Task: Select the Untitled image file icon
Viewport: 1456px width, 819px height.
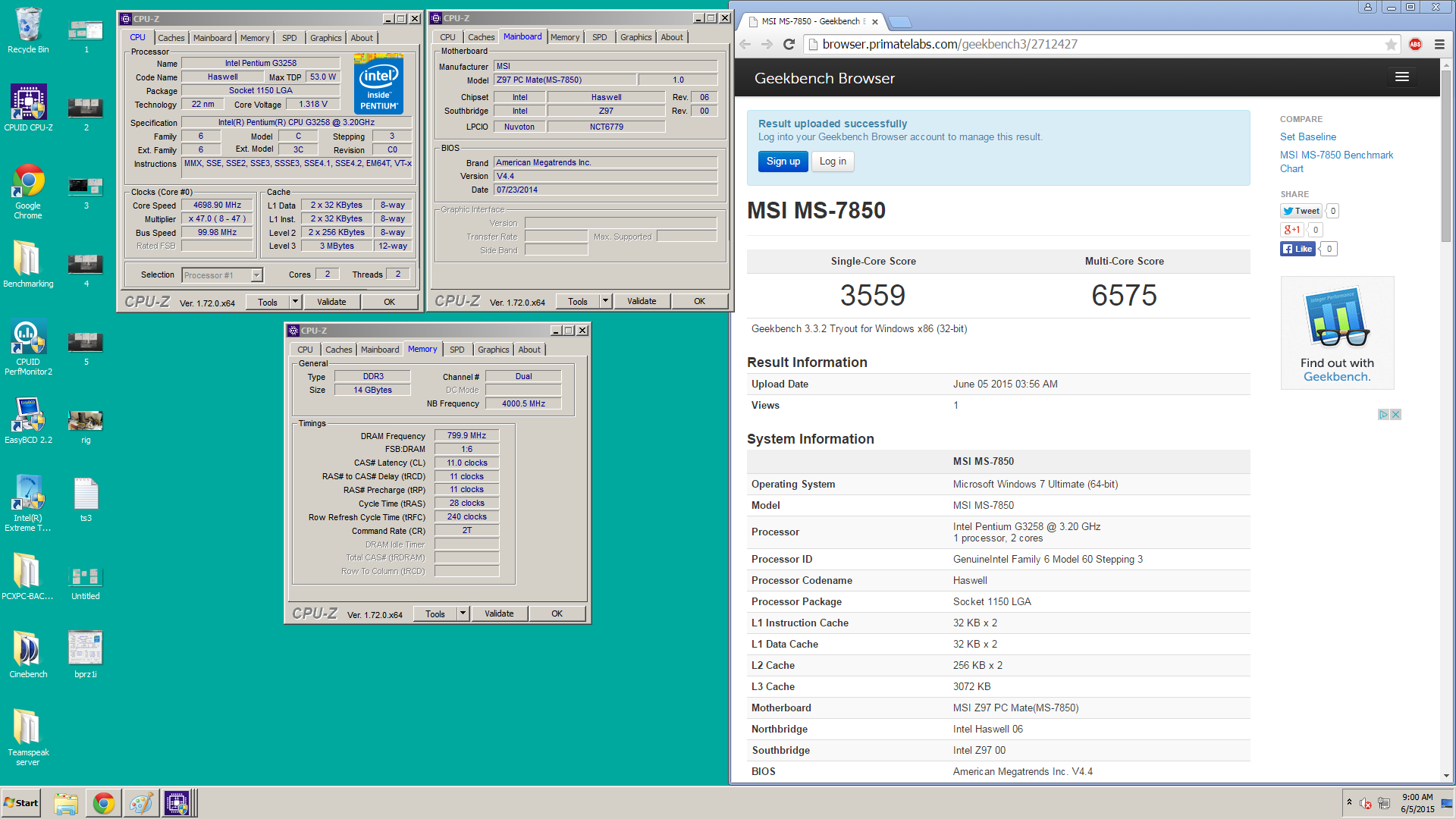Action: point(86,582)
